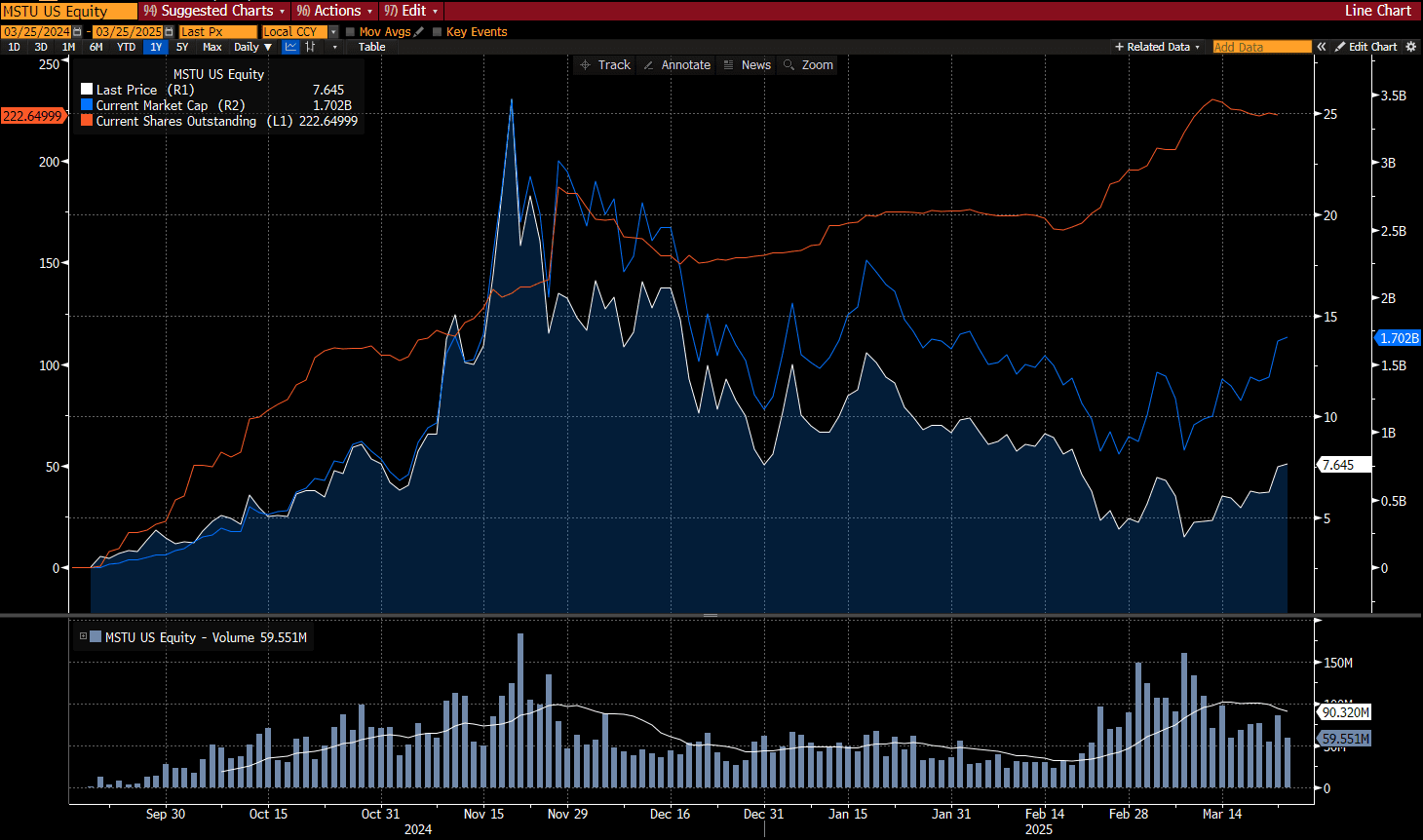The width and height of the screenshot is (1423, 840).
Task: Click the Dec 31 date axis label
Action: (763, 814)
